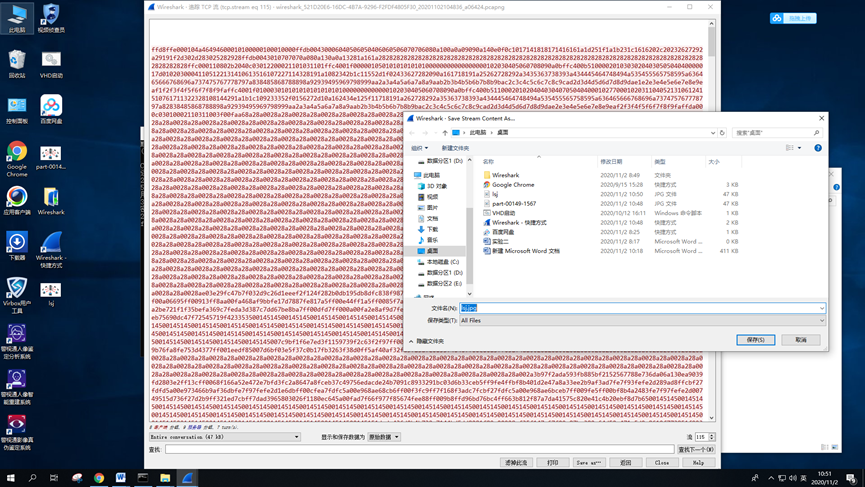Viewport: 865px width, 487px height.
Task: Click the Wireshark taskbar icon
Action: click(x=187, y=478)
